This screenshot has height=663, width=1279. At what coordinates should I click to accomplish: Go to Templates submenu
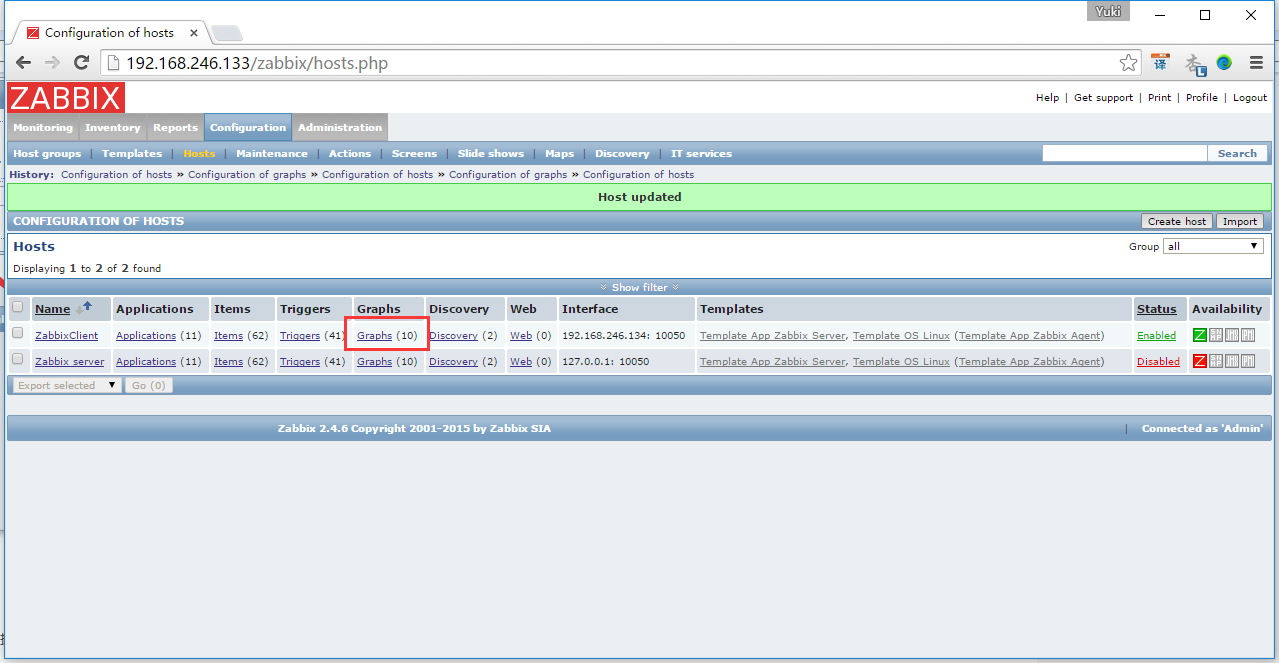coord(132,154)
